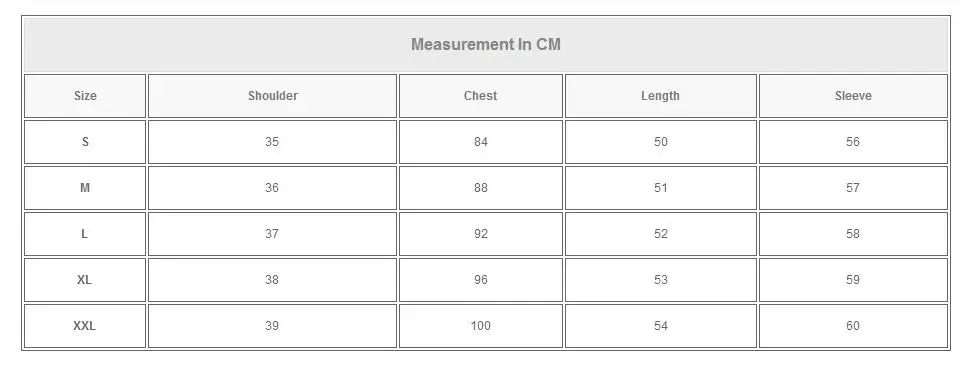Click sleeve value 60 cell
Screen dimensions: 973x365
click(853, 326)
